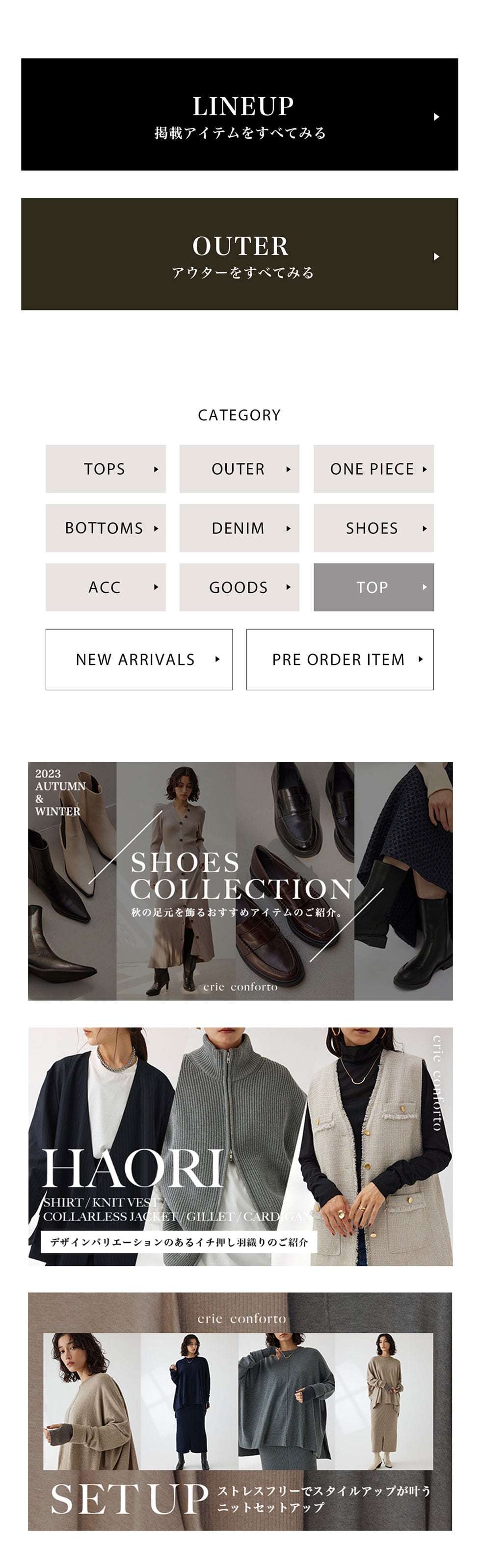Open the dark OUTER banner button
The width and height of the screenshot is (481, 1568).
pos(240,254)
